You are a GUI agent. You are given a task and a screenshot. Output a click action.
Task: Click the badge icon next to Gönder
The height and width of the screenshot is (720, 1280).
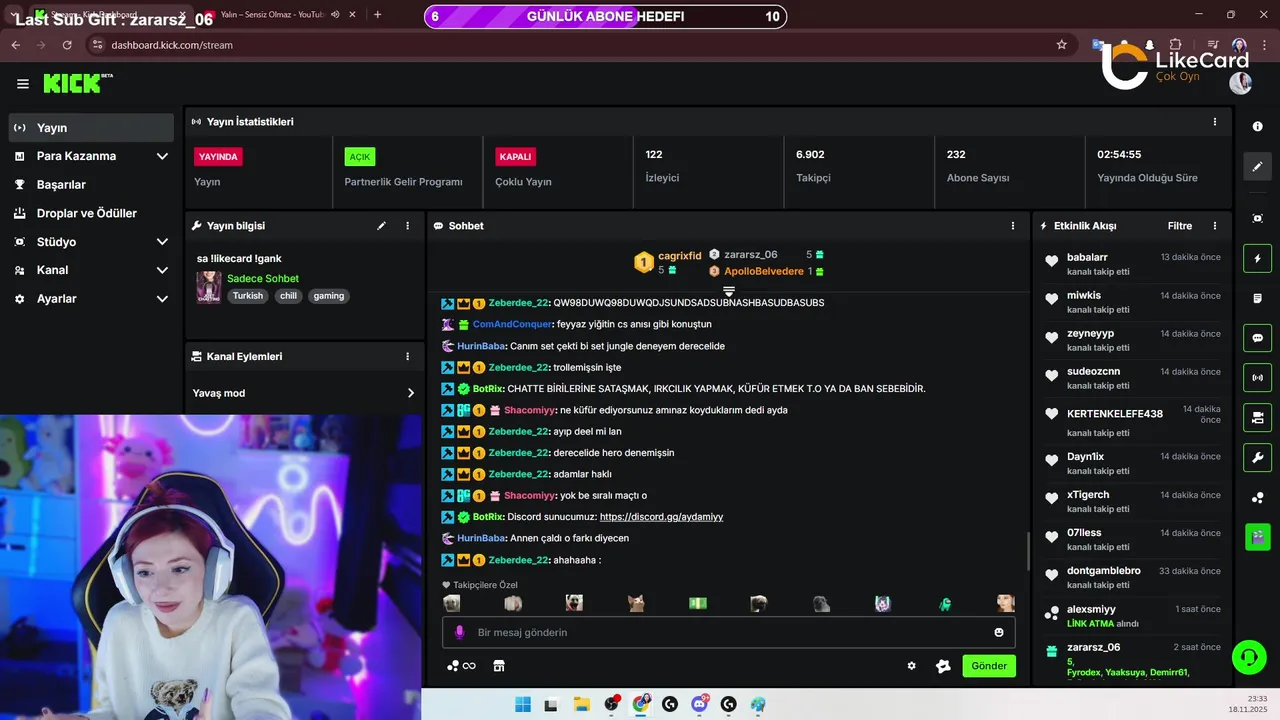click(942, 666)
